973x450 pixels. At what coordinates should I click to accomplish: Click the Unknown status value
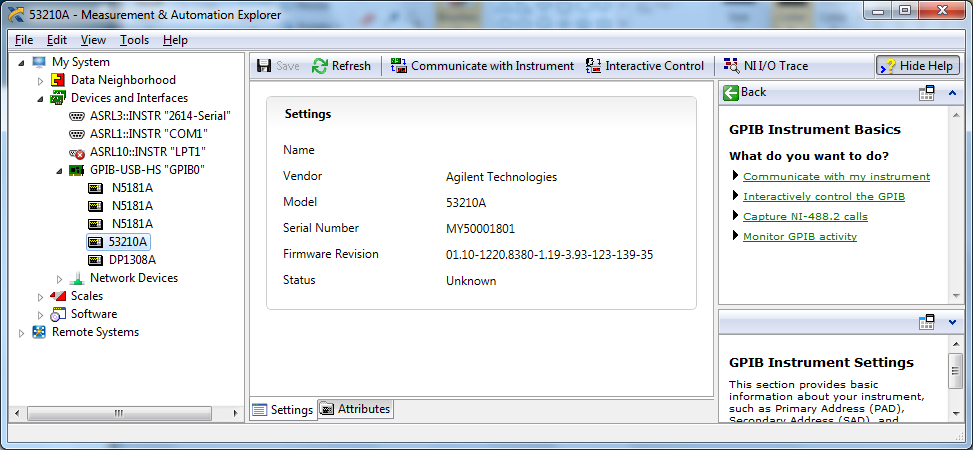471,281
